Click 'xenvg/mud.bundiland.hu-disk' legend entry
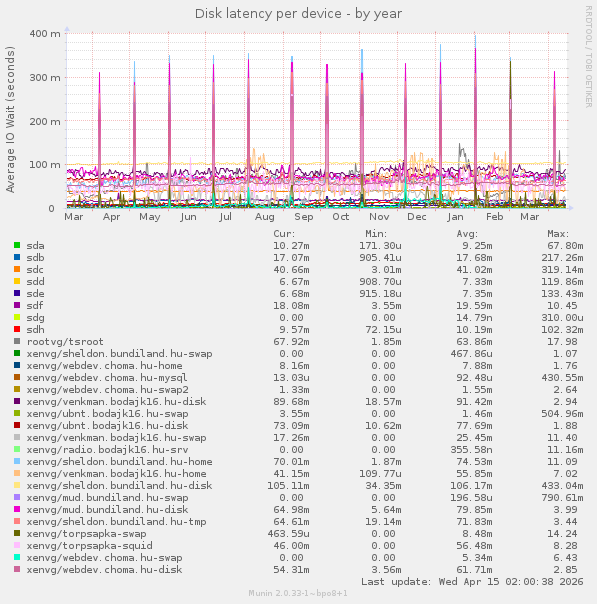Screen dimensions: 597x604 pos(107,510)
